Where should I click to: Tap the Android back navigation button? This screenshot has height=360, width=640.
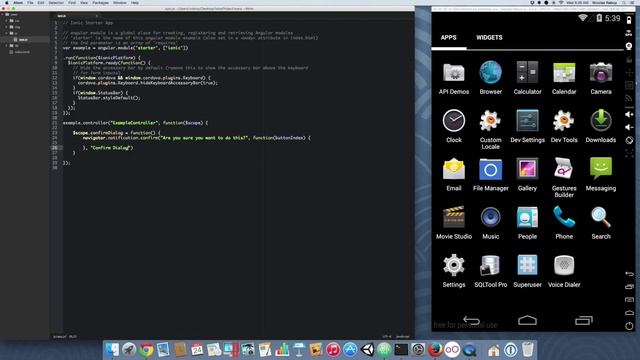point(471,320)
